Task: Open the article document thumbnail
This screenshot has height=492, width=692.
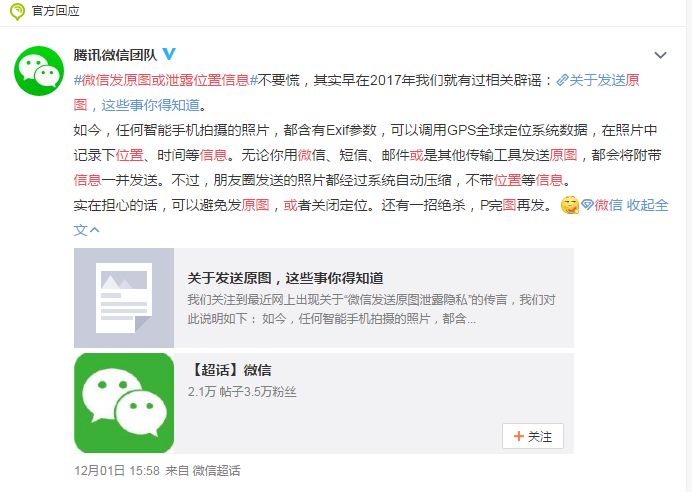Action: (x=124, y=298)
